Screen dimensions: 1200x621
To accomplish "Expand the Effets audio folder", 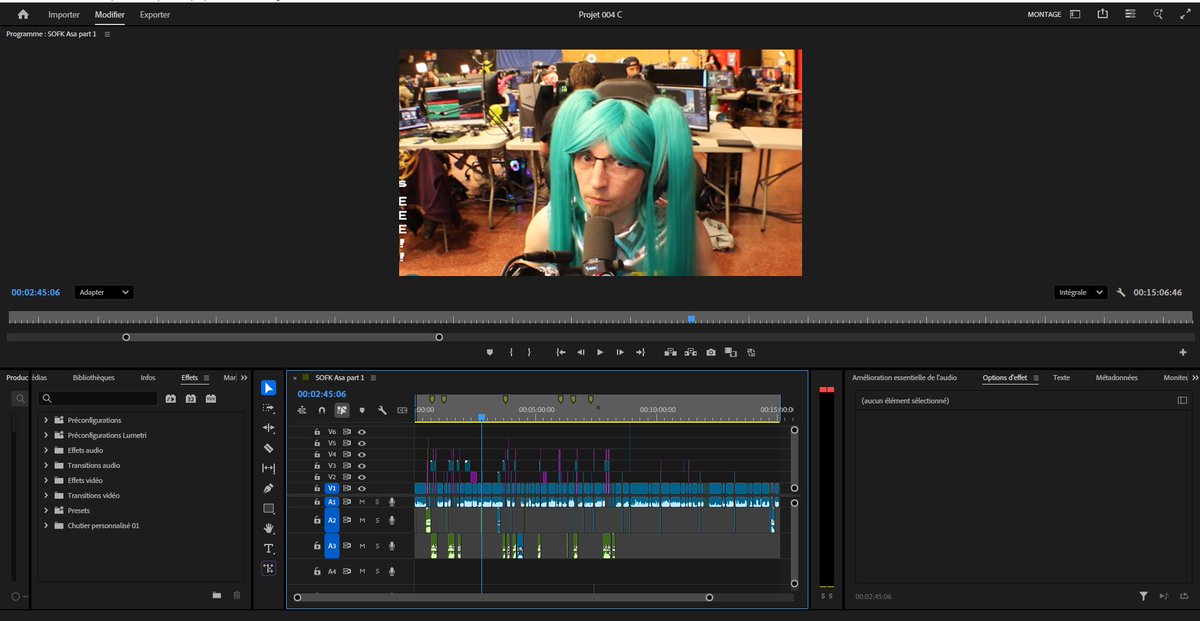I will [46, 450].
